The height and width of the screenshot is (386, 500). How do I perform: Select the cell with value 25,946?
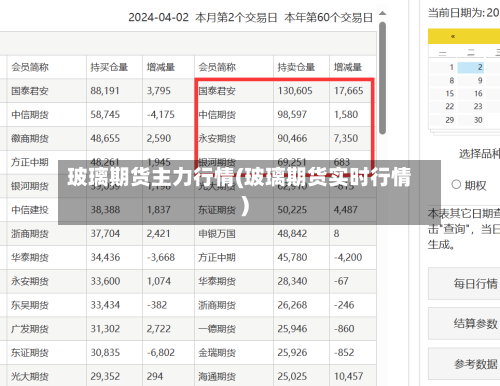(x=302, y=329)
